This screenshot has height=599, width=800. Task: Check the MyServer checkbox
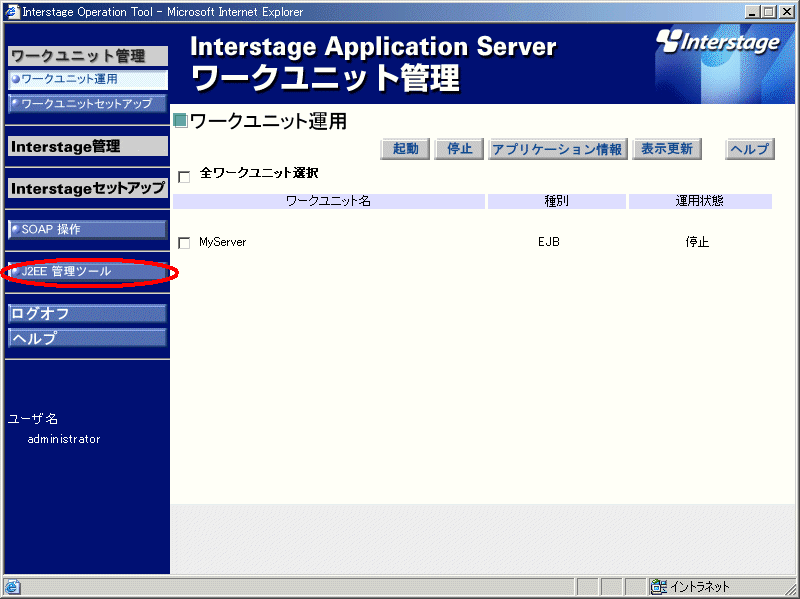[184, 243]
